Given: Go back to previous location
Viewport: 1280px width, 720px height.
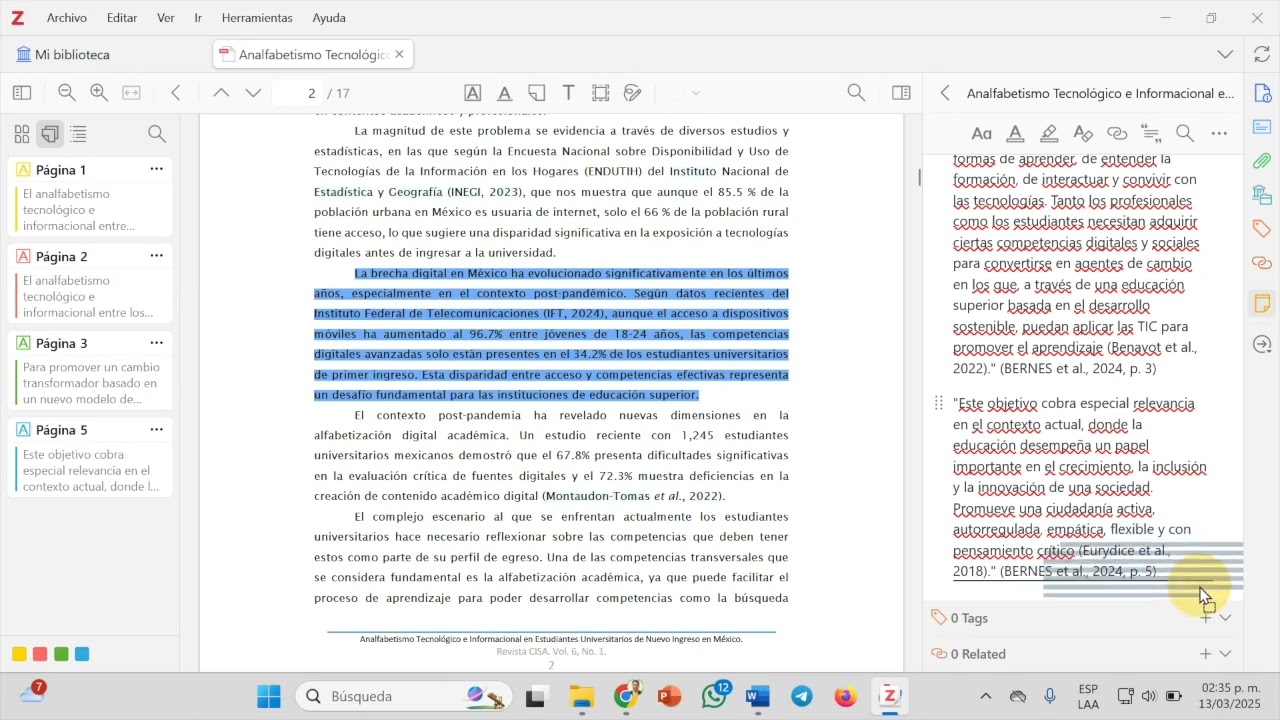Looking at the screenshot, I should (x=176, y=93).
